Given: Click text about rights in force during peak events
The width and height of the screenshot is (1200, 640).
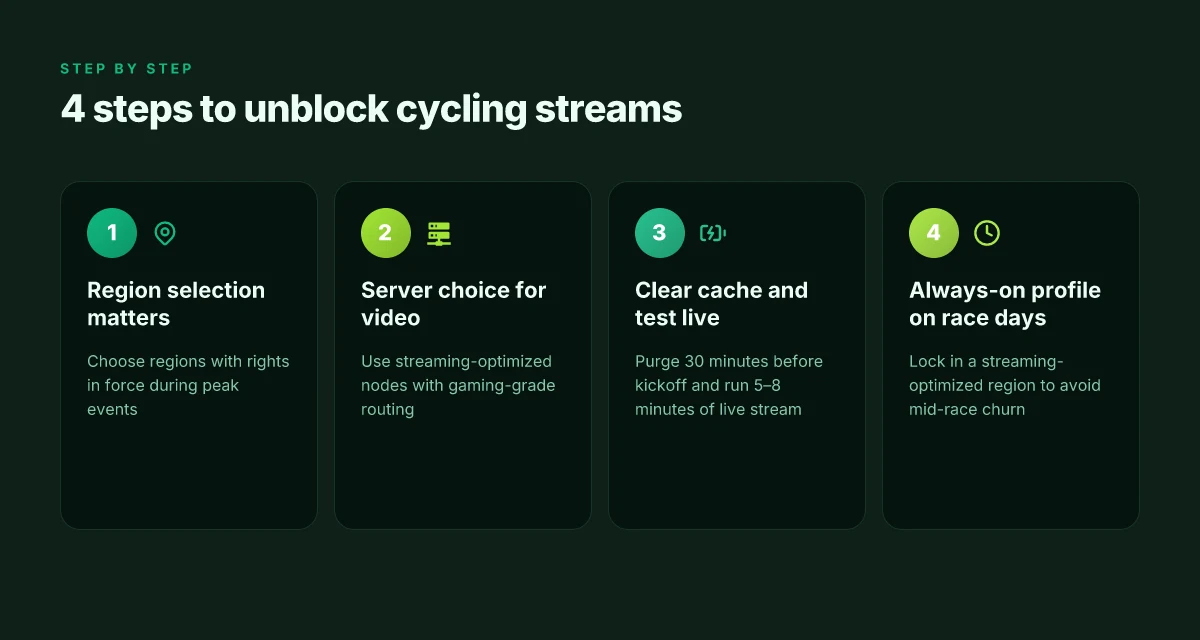Looking at the screenshot, I should tap(188, 385).
